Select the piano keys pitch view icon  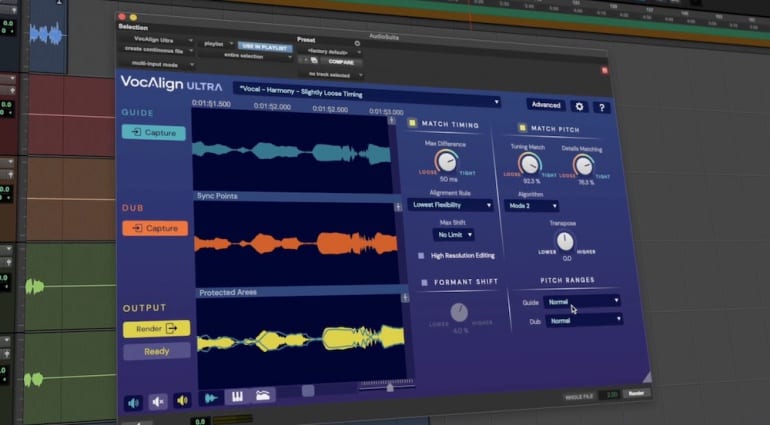pos(237,397)
